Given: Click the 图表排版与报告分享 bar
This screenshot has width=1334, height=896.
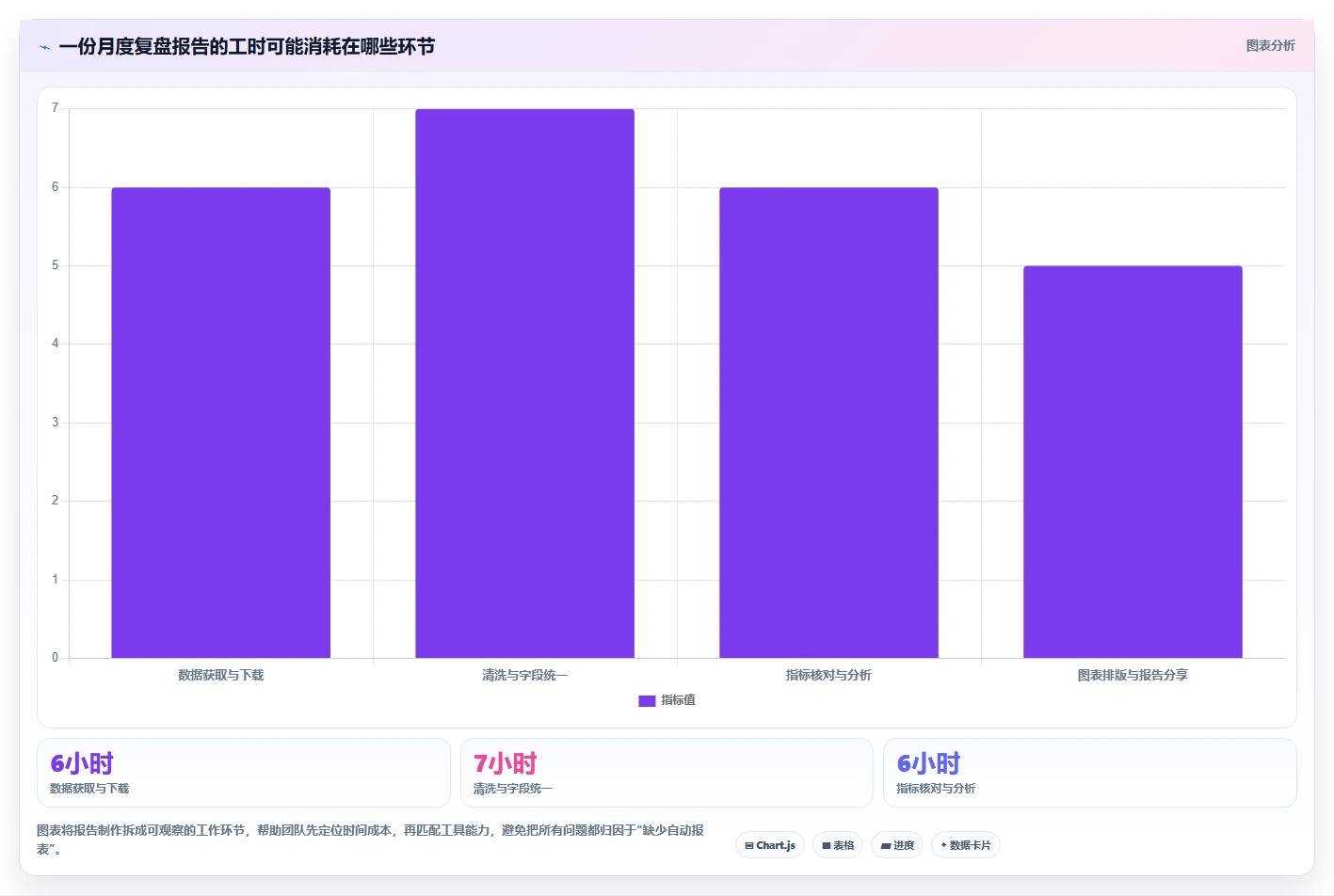Looking at the screenshot, I should point(1133,462).
